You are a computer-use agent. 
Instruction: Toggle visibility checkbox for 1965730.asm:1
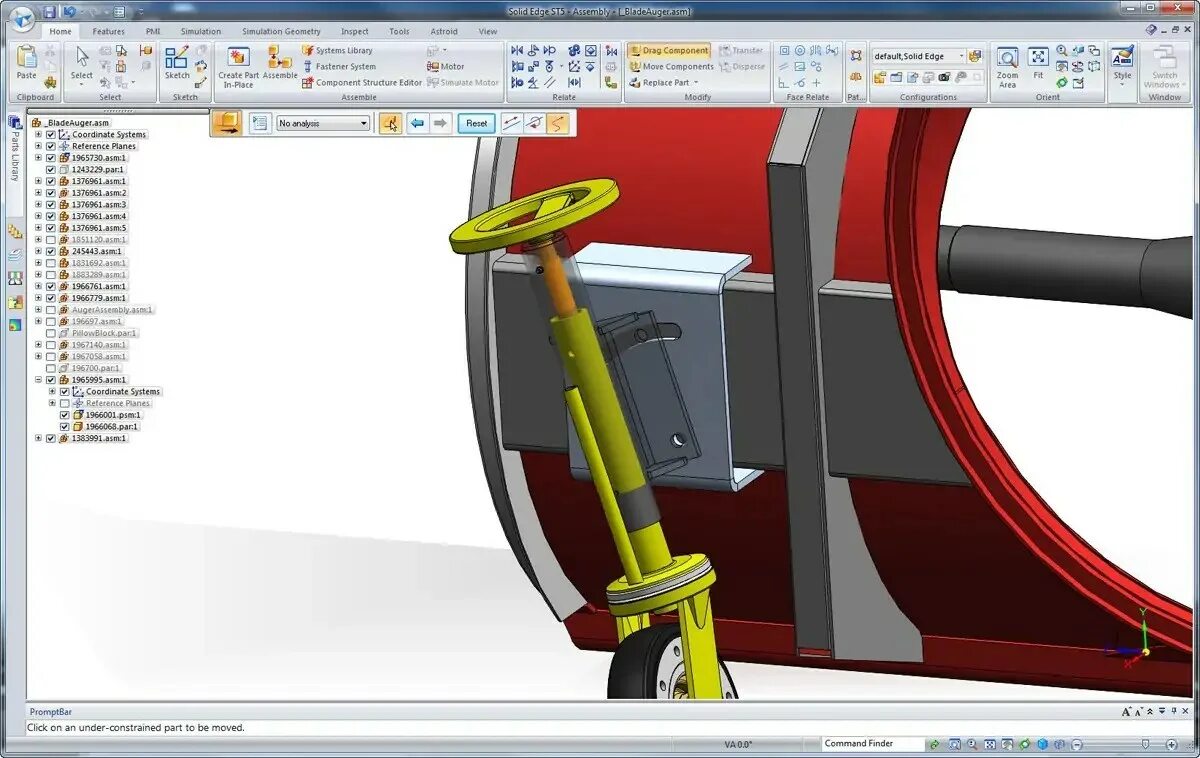(50, 157)
